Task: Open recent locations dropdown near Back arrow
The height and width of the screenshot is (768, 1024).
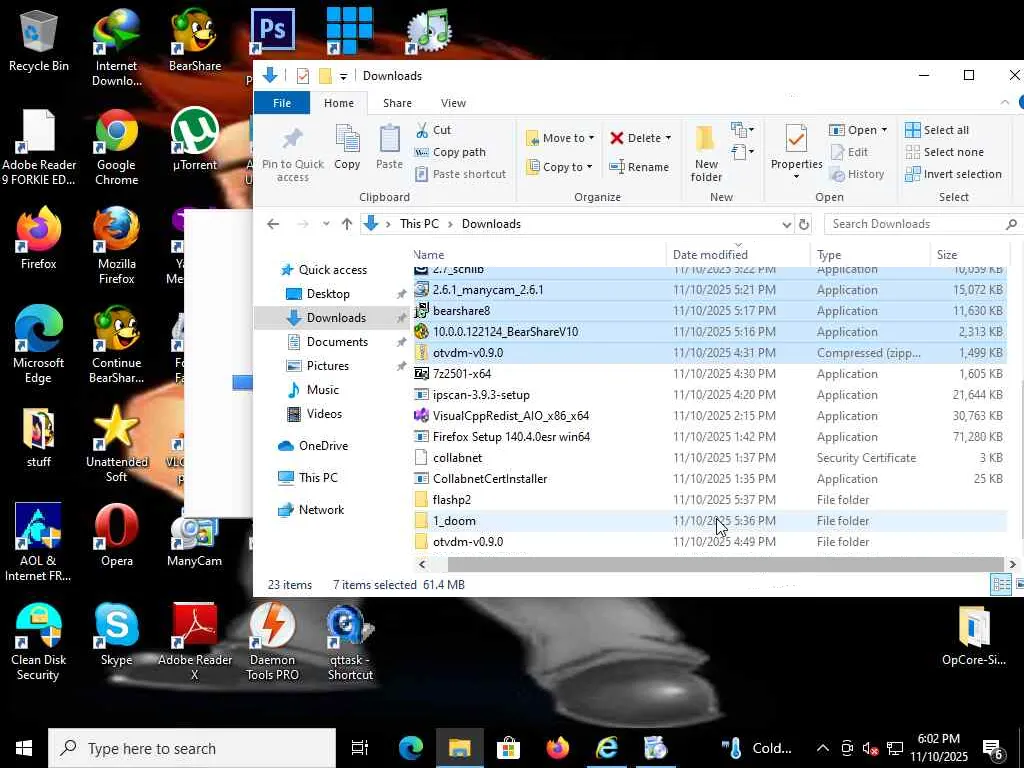Action: [x=326, y=224]
